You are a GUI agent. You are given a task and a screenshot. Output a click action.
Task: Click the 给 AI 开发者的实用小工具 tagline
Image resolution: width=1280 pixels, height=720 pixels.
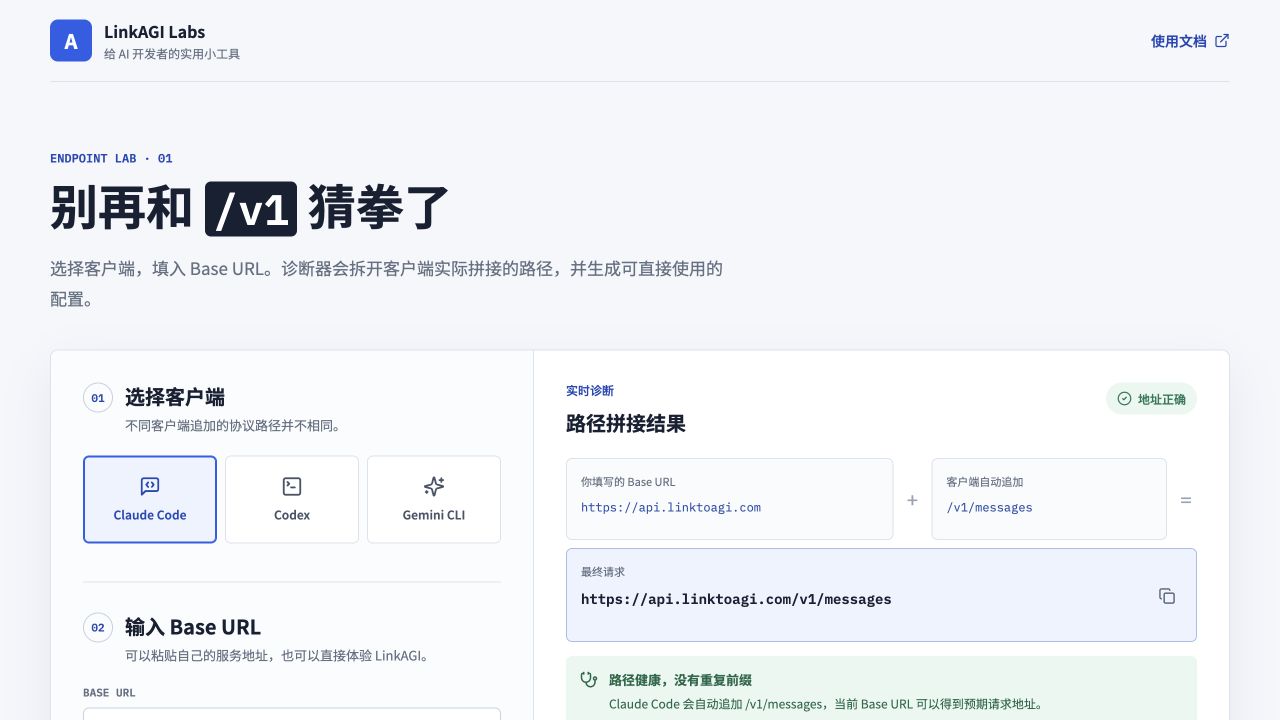tap(172, 54)
